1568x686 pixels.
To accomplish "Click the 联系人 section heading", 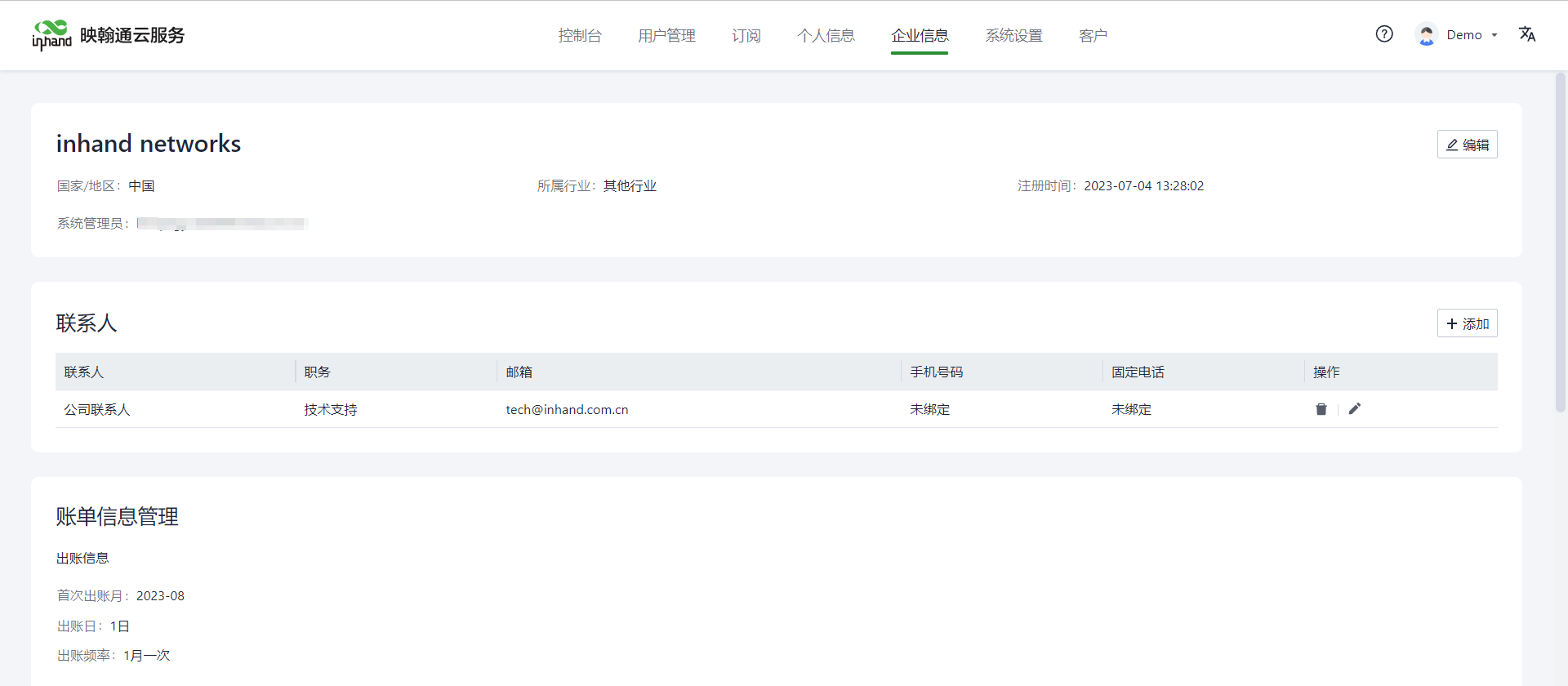I will pyautogui.click(x=87, y=323).
